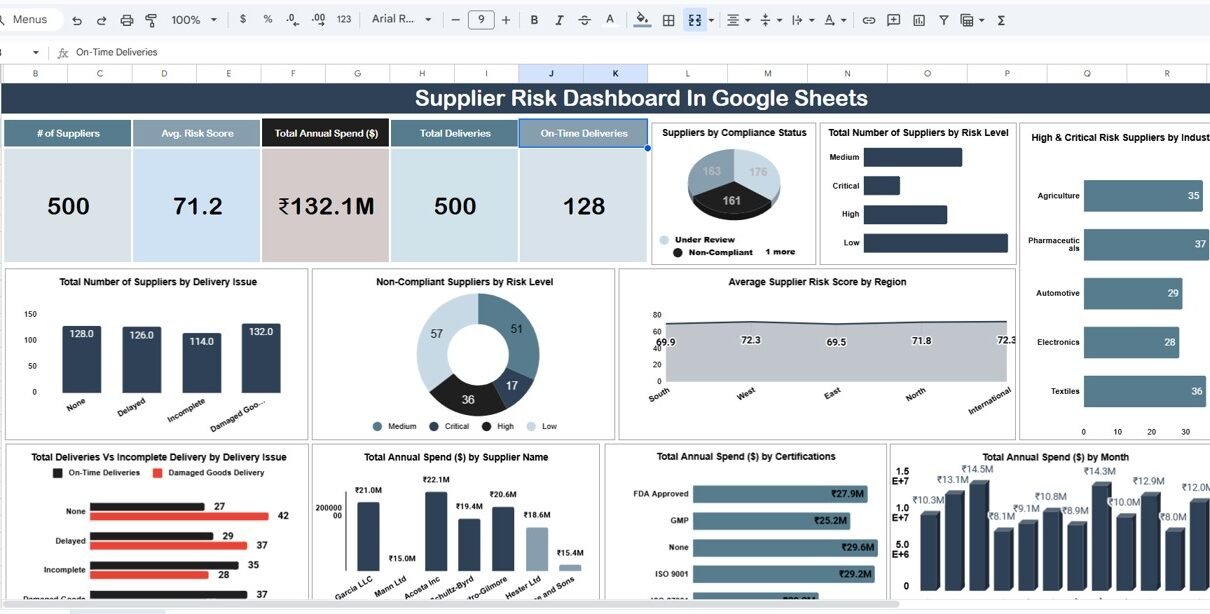Undo the last action
The image size is (1210, 614).
[x=77, y=20]
